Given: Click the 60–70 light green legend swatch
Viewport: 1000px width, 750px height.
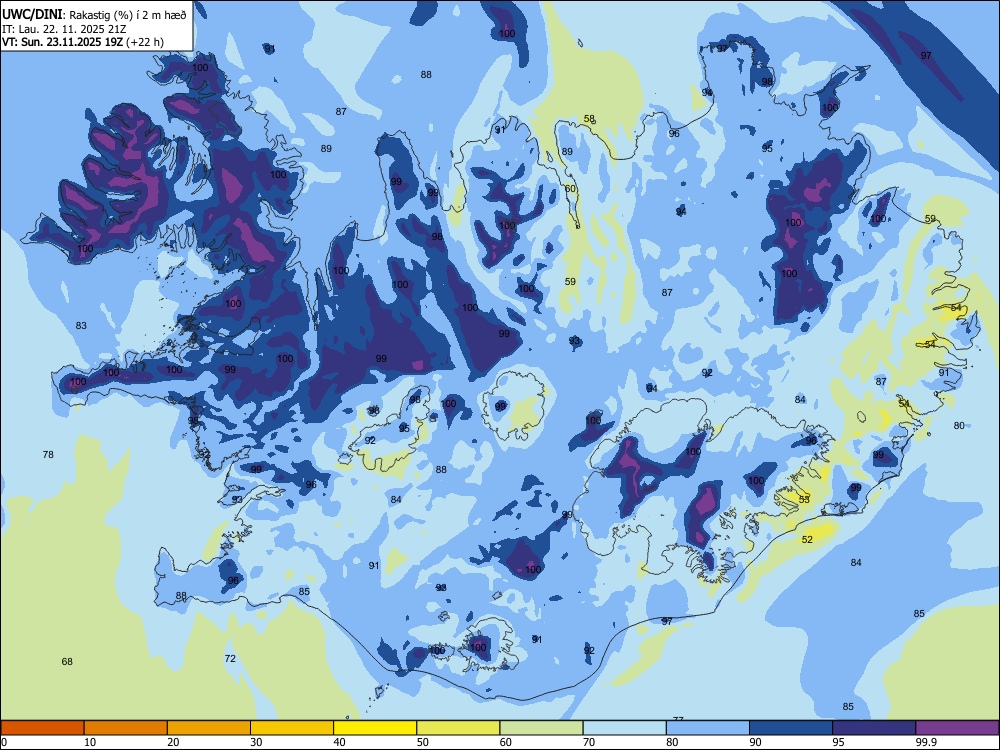Looking at the screenshot, I should (541, 728).
